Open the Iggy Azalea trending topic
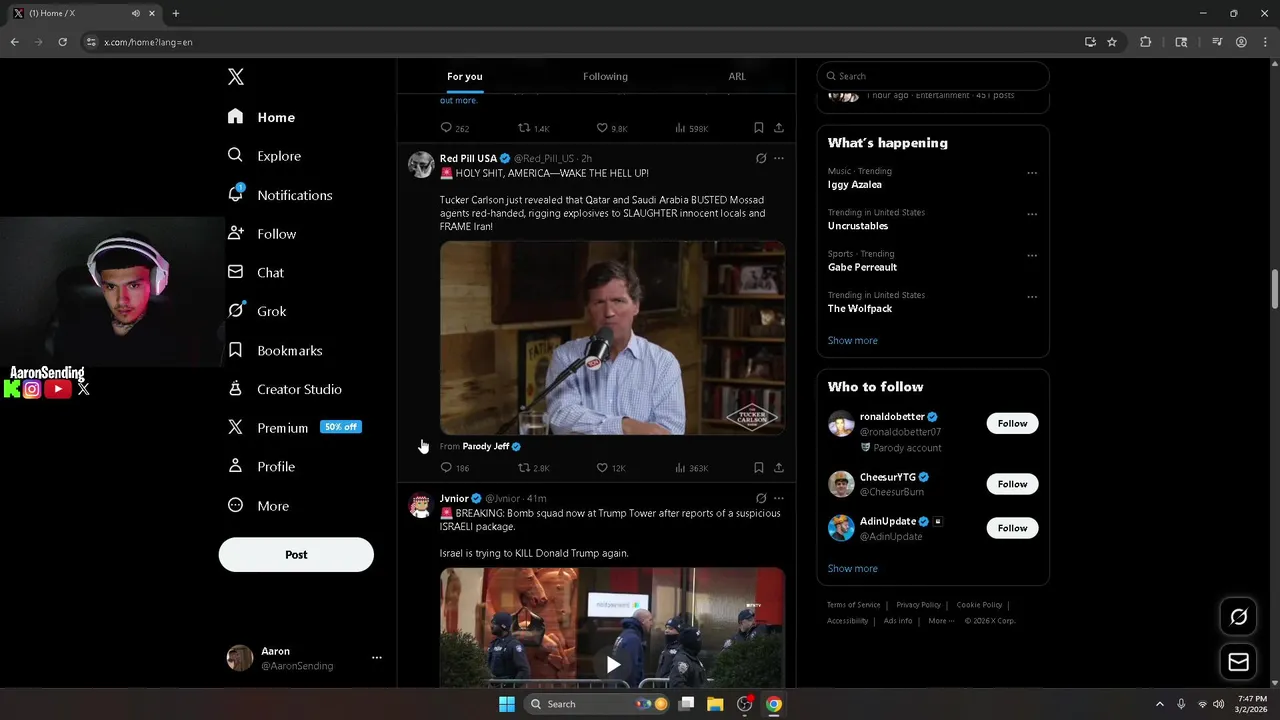 coord(854,185)
